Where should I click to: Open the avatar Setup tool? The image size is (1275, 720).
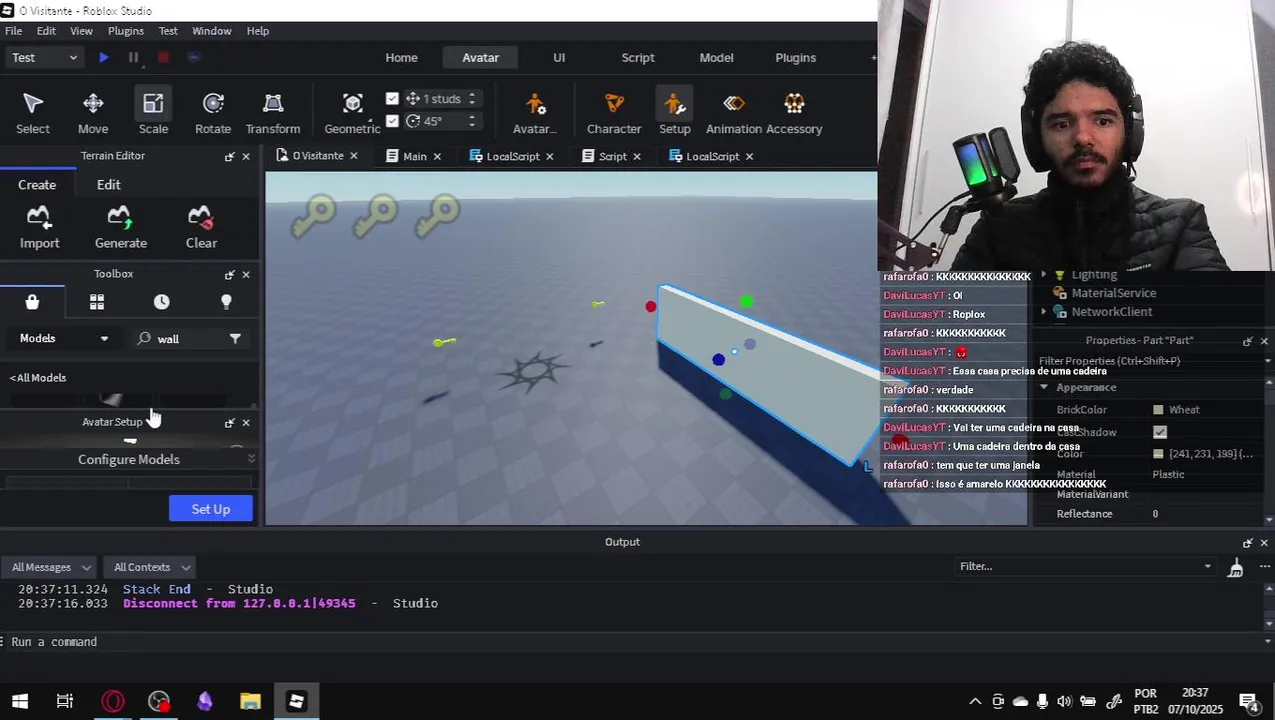675,113
